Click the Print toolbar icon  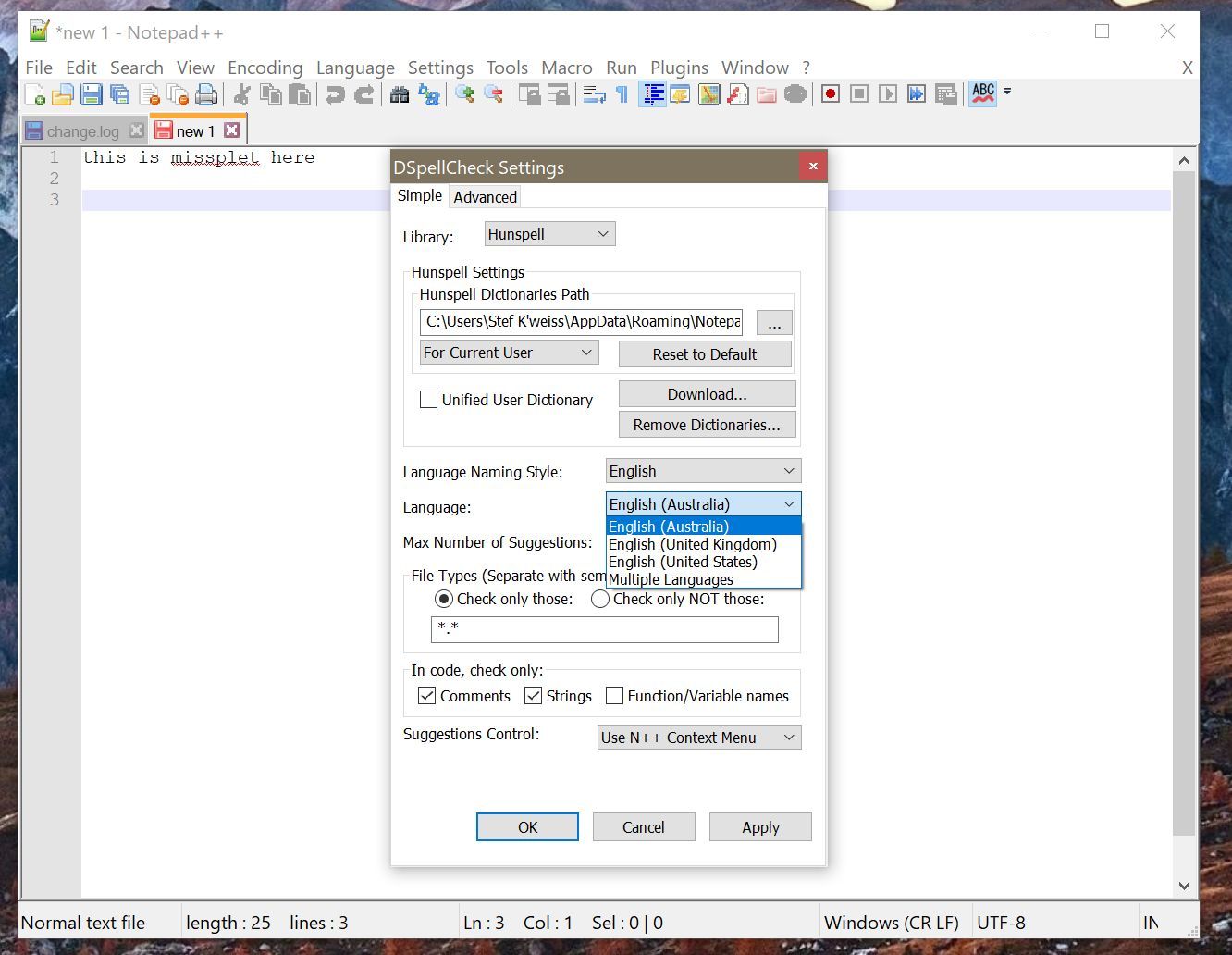(206, 94)
